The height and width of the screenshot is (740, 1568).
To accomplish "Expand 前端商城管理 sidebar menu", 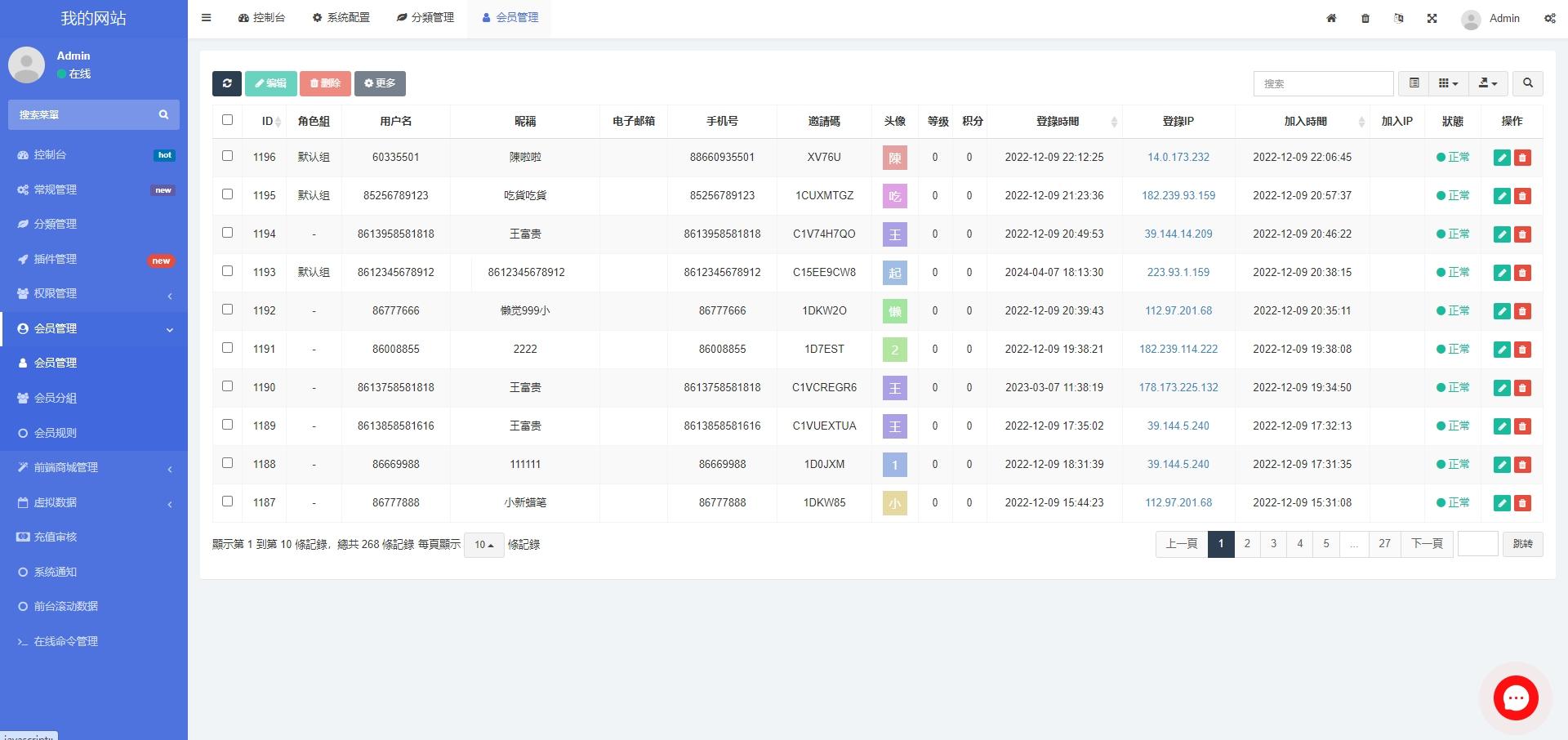I will tap(94, 468).
